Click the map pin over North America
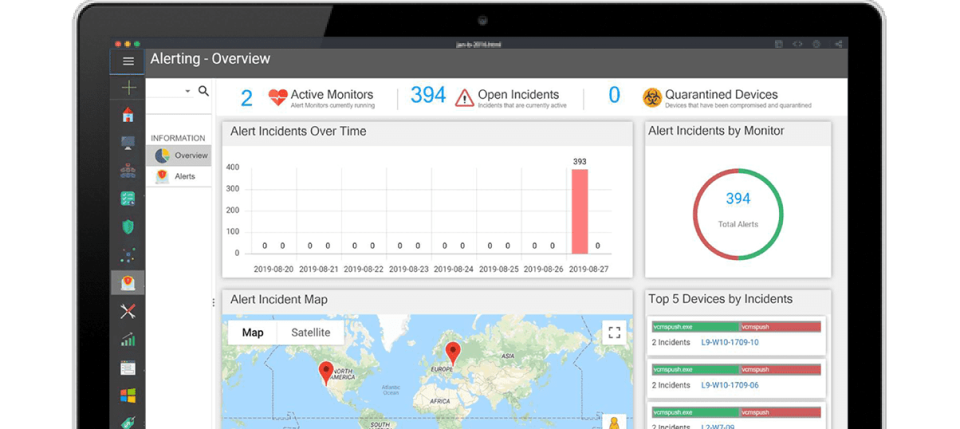 click(326, 373)
